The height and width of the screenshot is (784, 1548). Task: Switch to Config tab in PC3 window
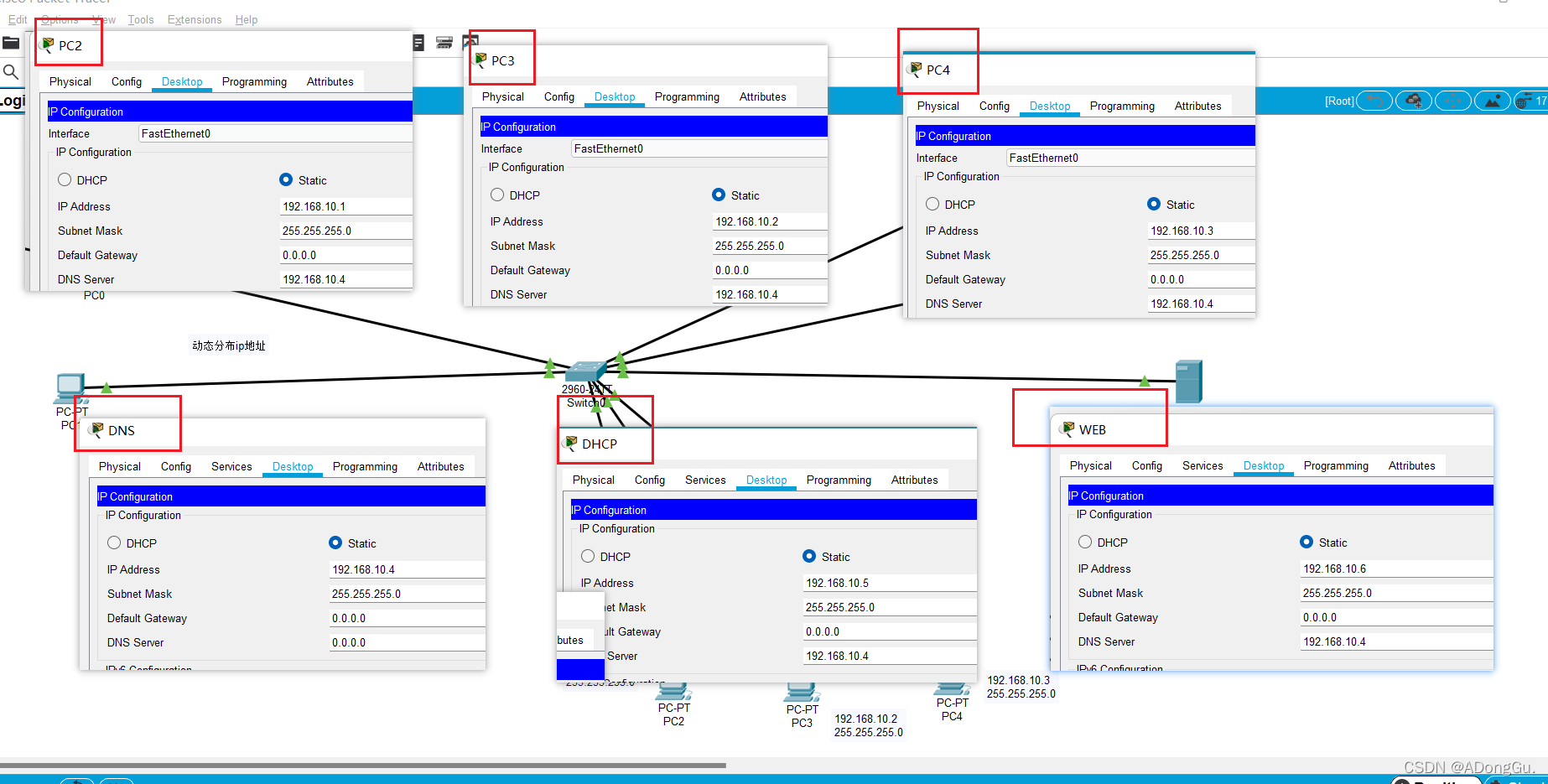[559, 96]
